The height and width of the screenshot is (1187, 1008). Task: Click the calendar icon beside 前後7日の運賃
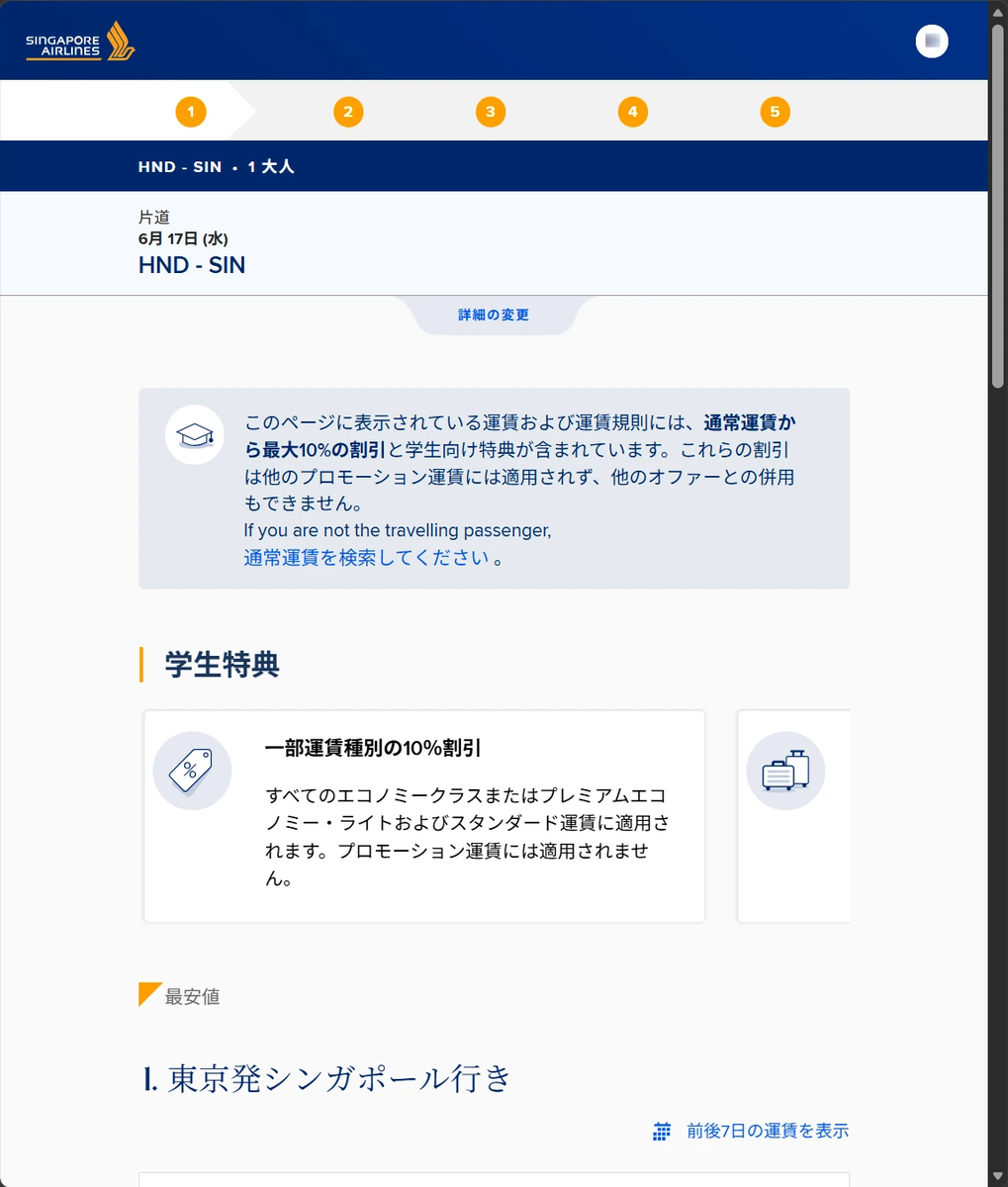point(662,1132)
